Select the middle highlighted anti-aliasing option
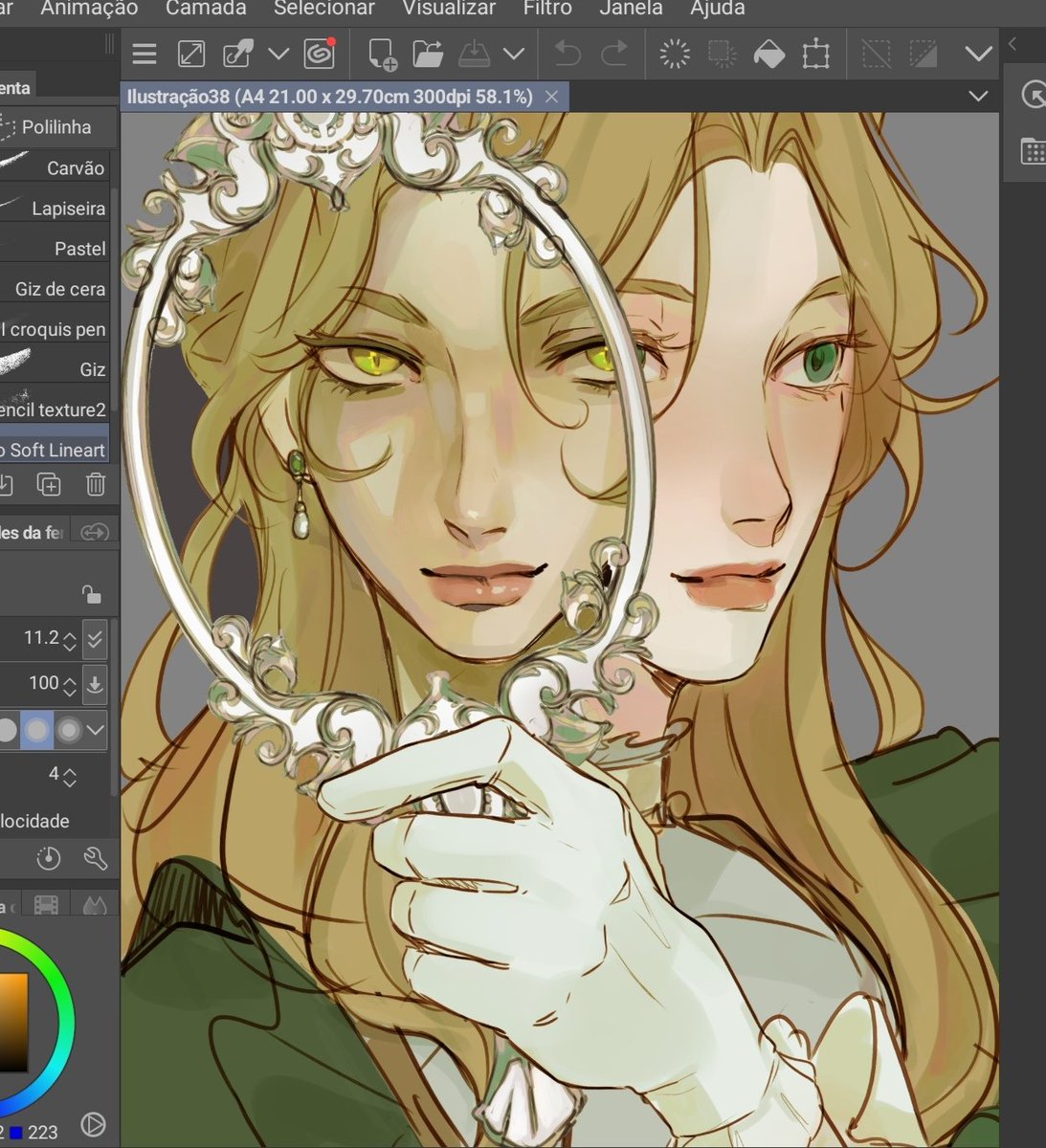Screen dimensions: 1046x1148 click(x=36, y=730)
